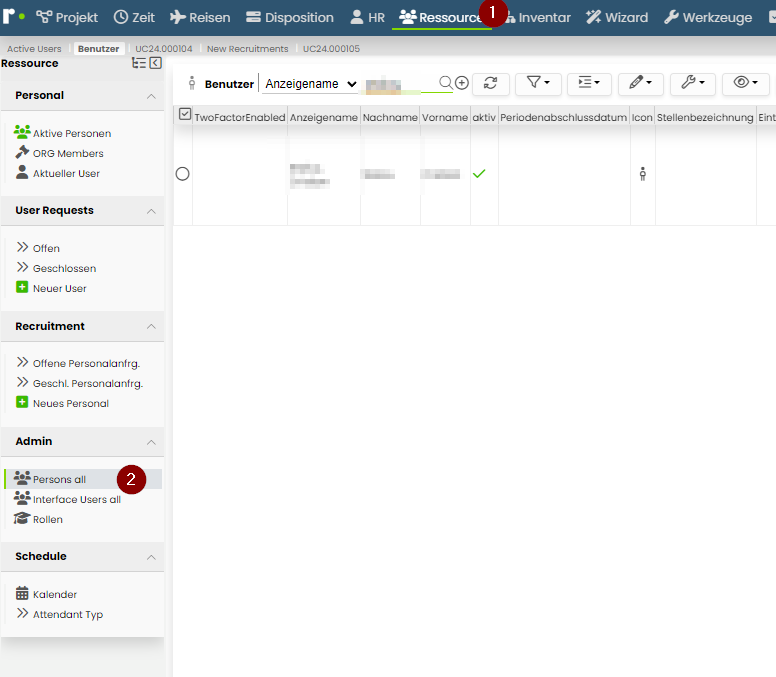
Task: Click the magnifier search icon
Action: click(445, 82)
